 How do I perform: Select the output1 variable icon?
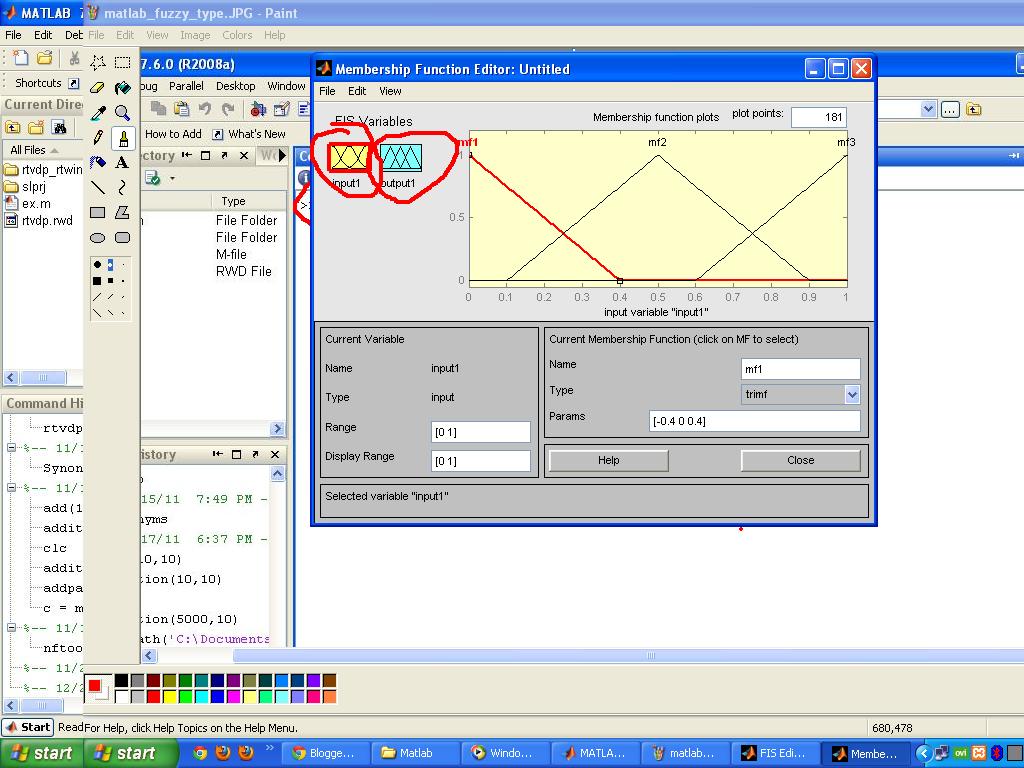tap(400, 157)
